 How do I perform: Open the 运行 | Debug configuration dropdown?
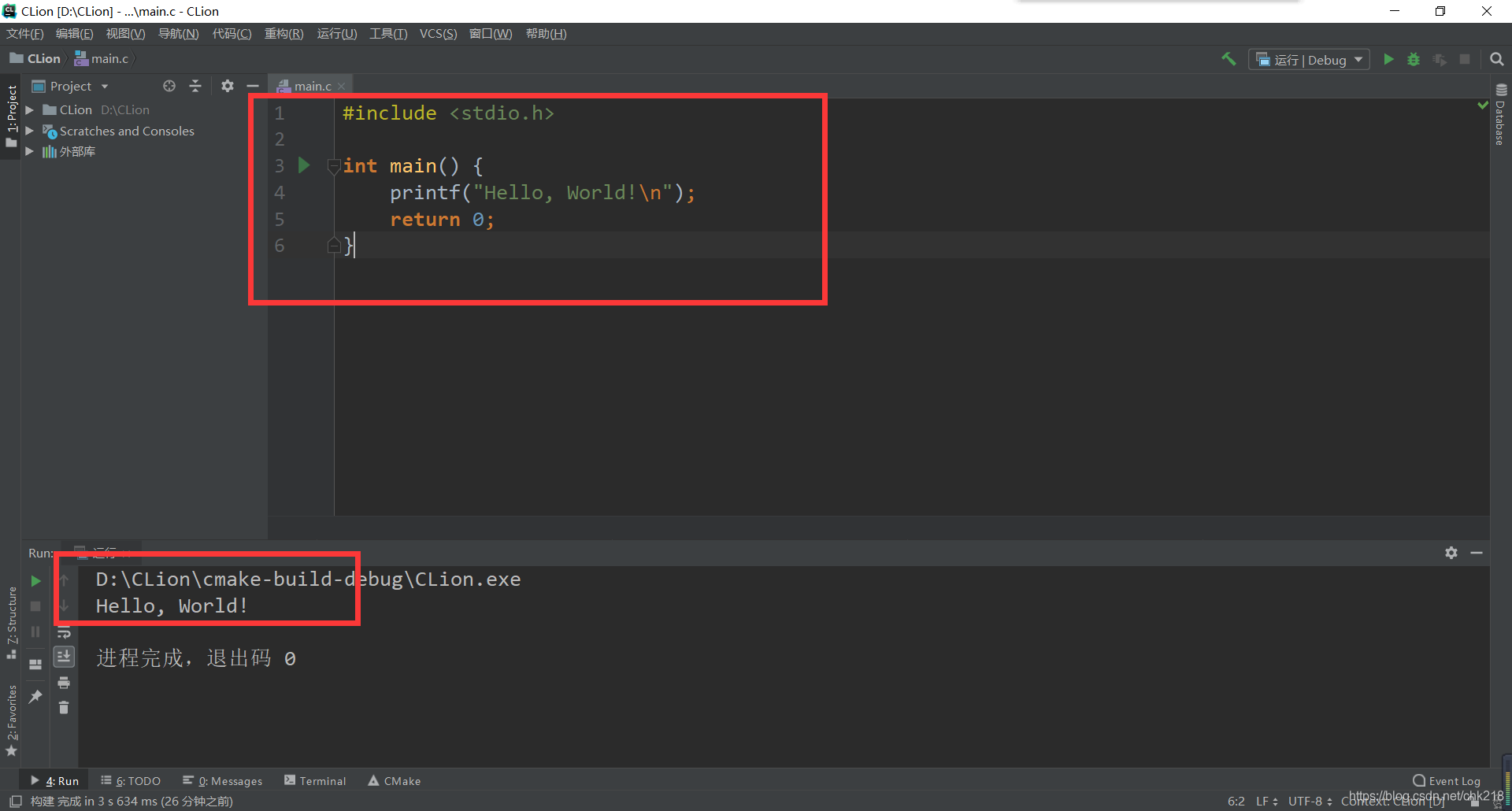point(1309,60)
